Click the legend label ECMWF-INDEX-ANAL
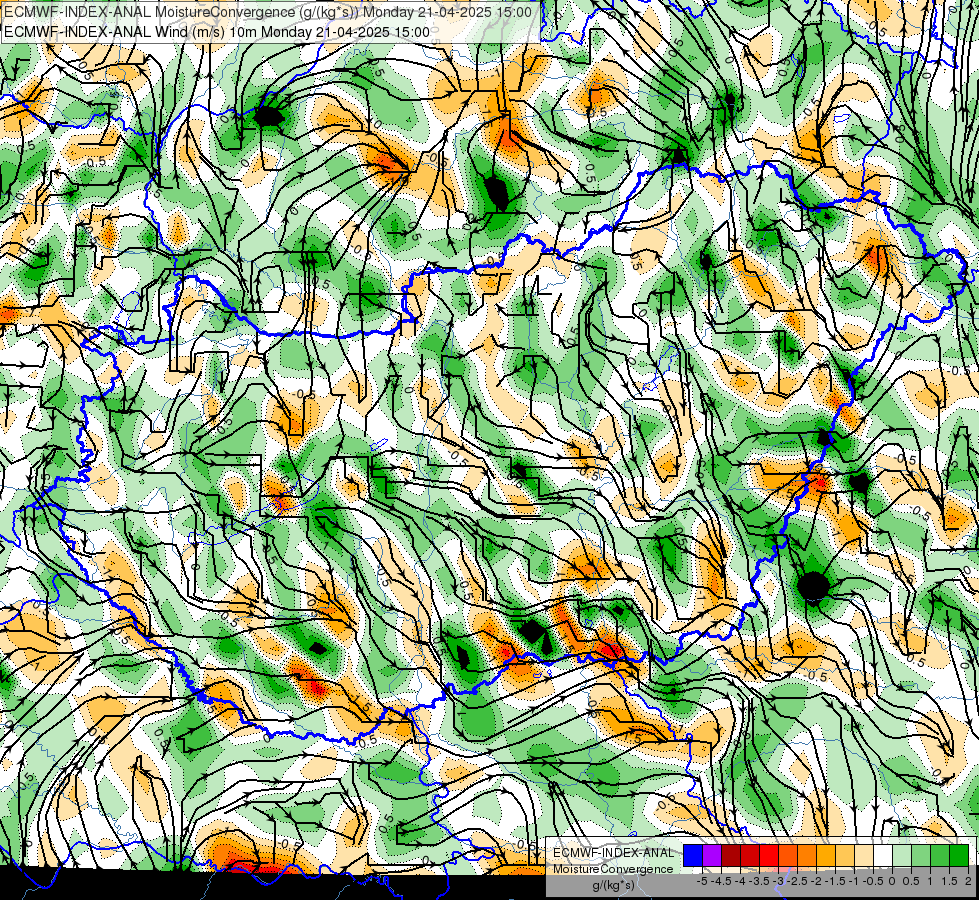979x900 pixels. pos(614,853)
